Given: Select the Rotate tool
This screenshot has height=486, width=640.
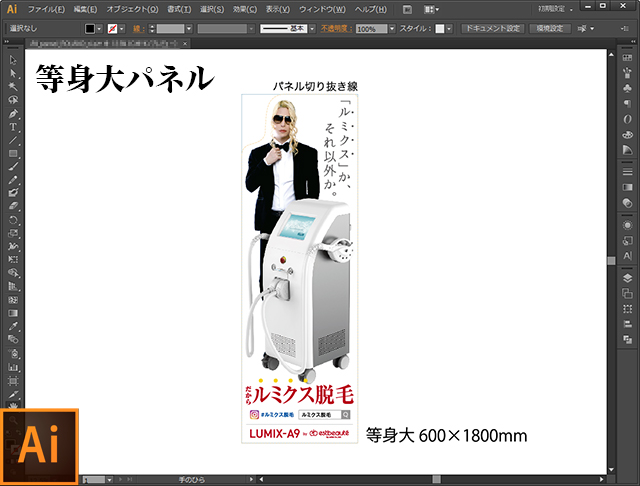Looking at the screenshot, I should (x=13, y=220).
